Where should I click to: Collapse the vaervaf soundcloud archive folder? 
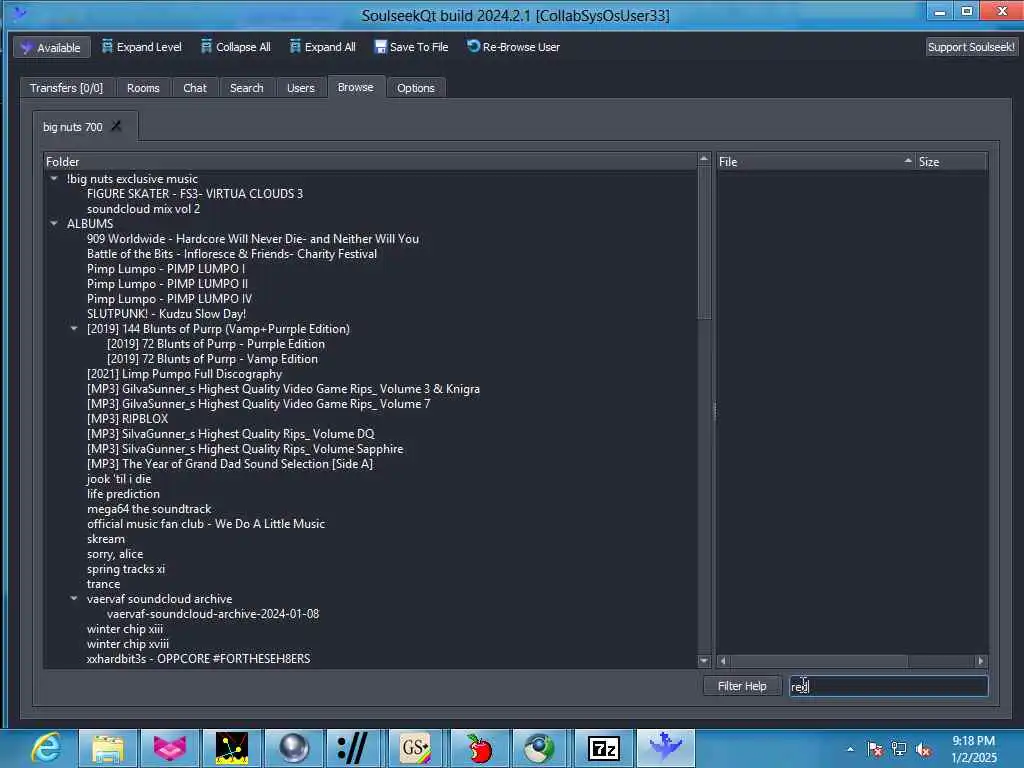74,598
